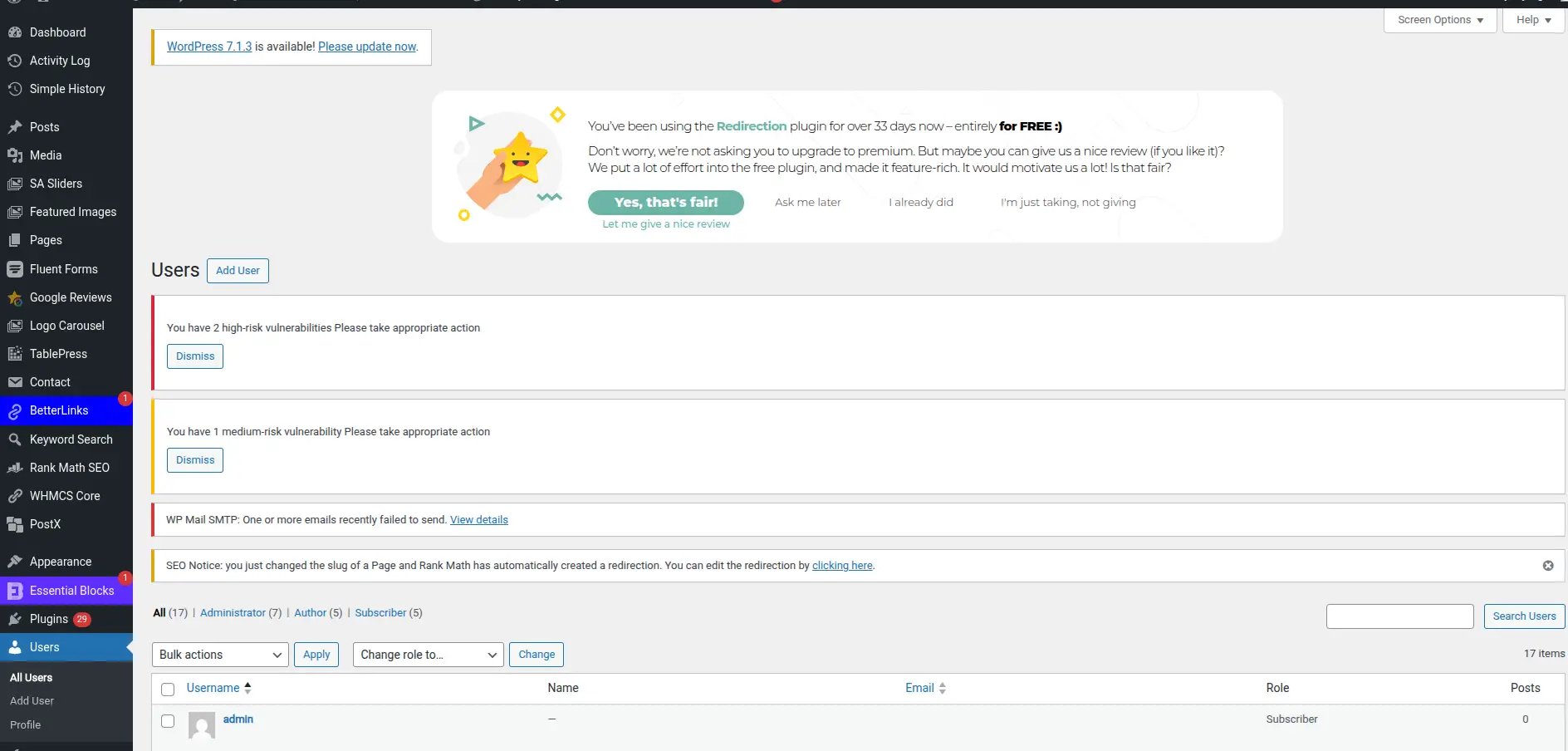Click the Plugins plug icon

tap(15, 619)
